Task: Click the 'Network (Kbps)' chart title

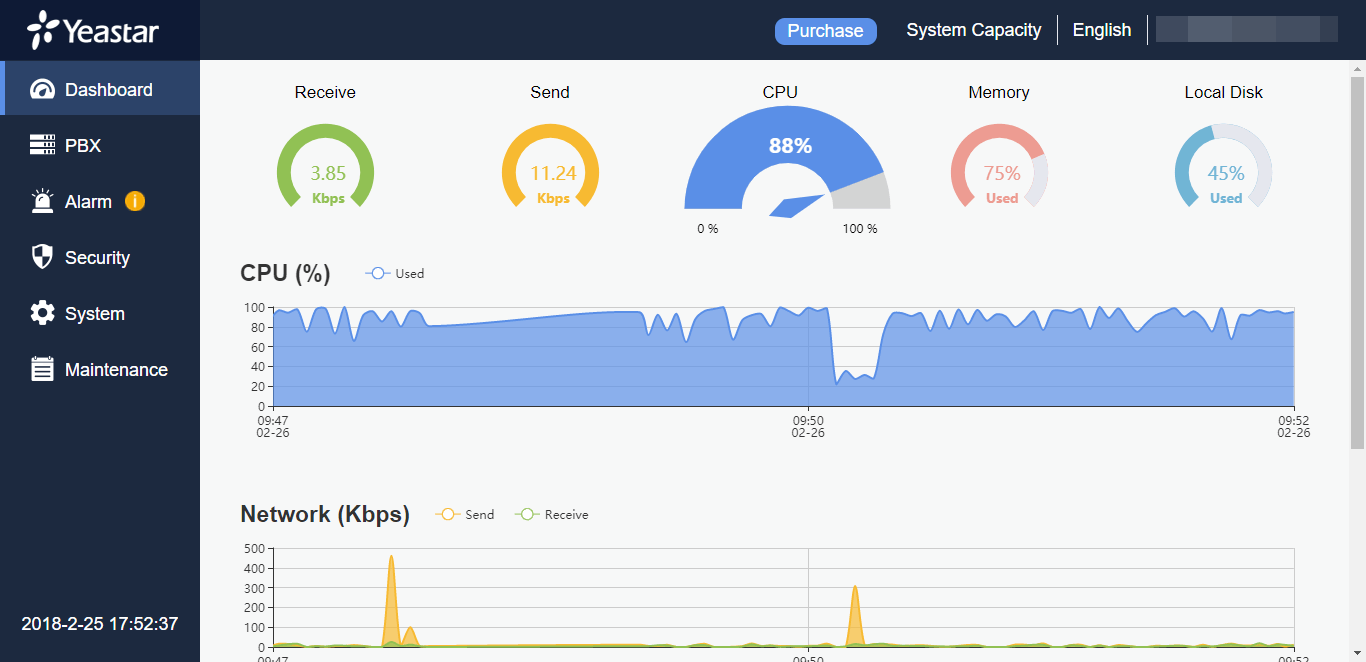Action: coord(325,514)
